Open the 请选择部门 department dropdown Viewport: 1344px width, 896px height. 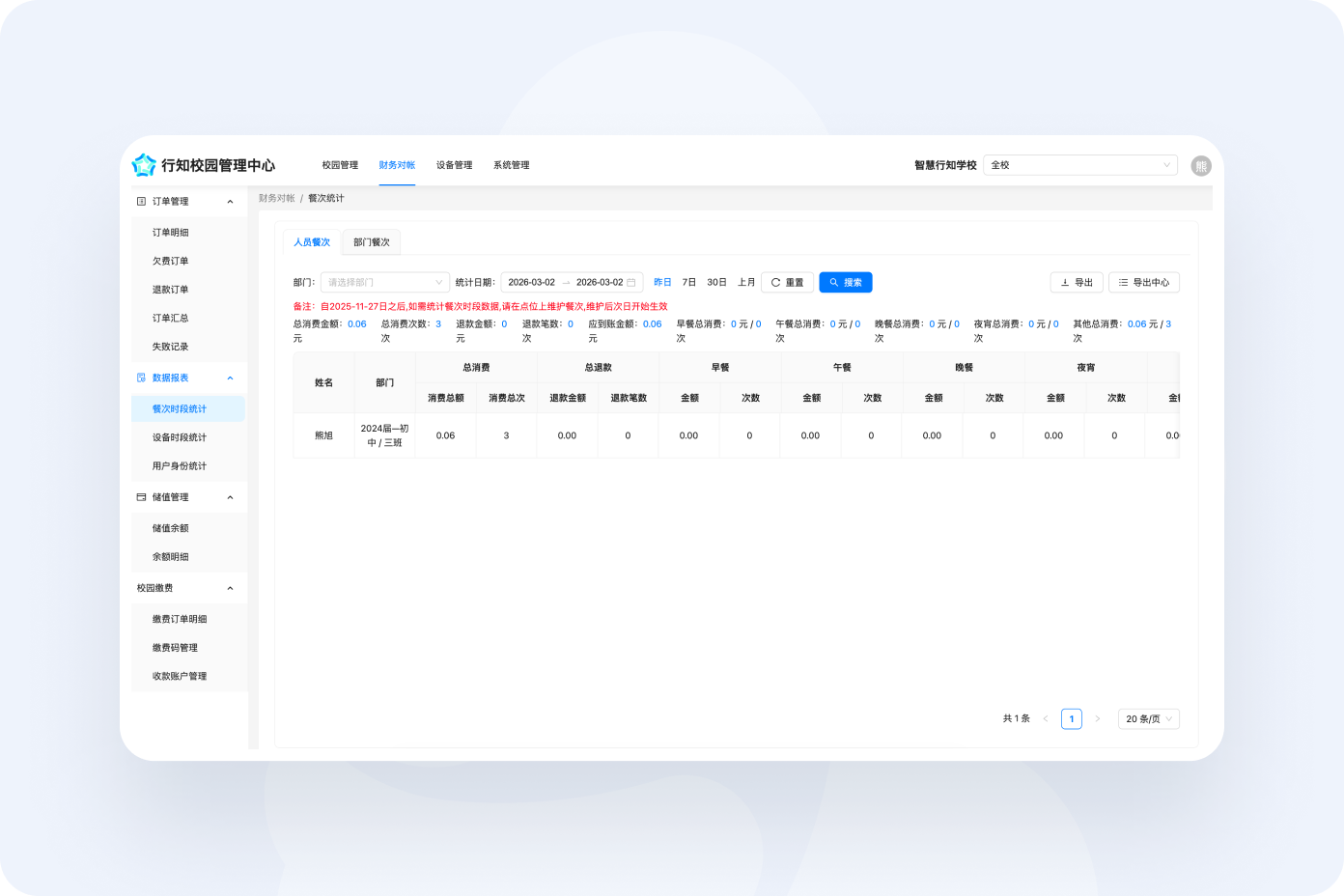pos(384,283)
